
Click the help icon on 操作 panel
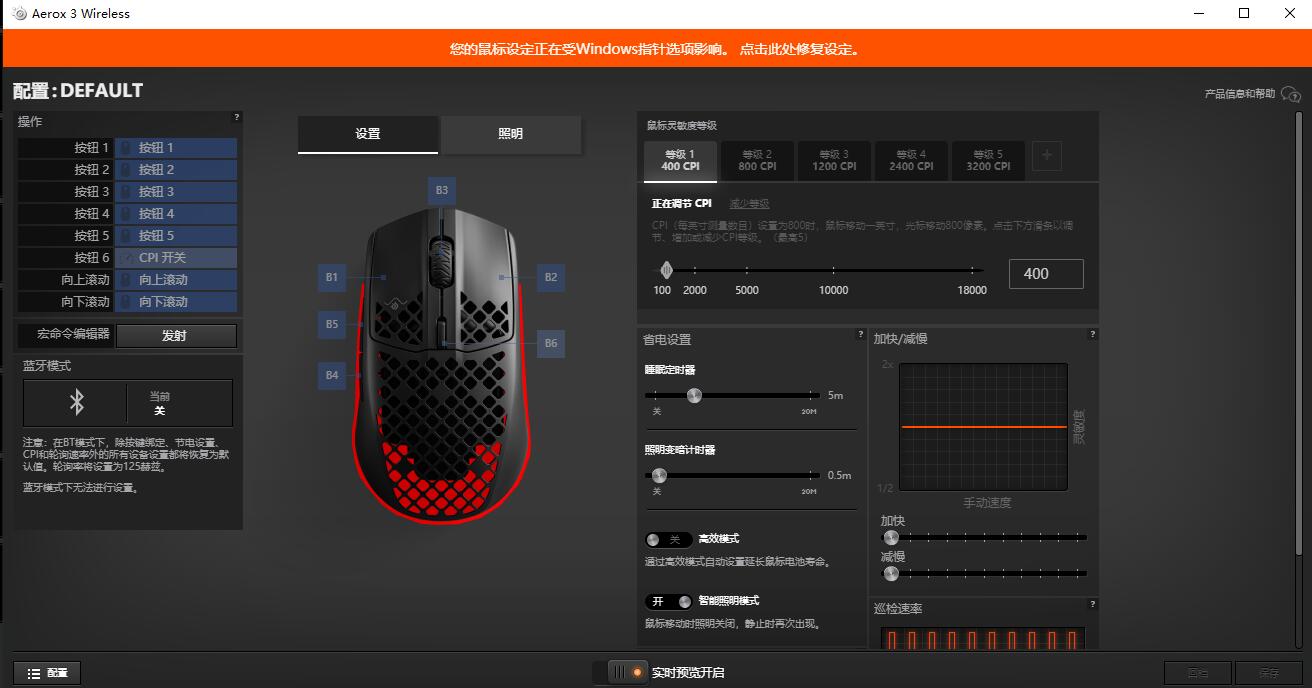236,115
